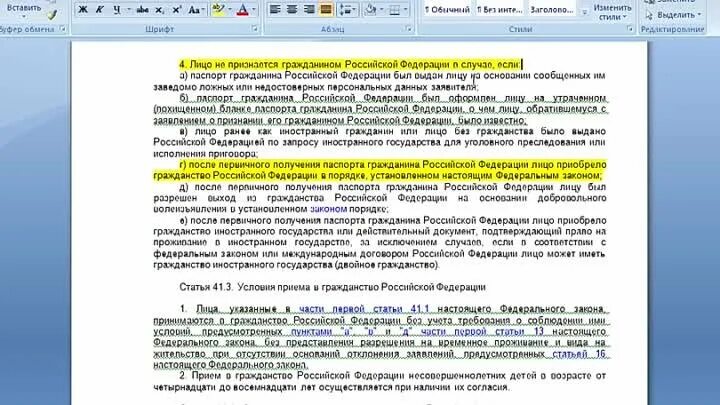Click paragraph starting 'е) после первичного получения'

[x=380, y=242]
